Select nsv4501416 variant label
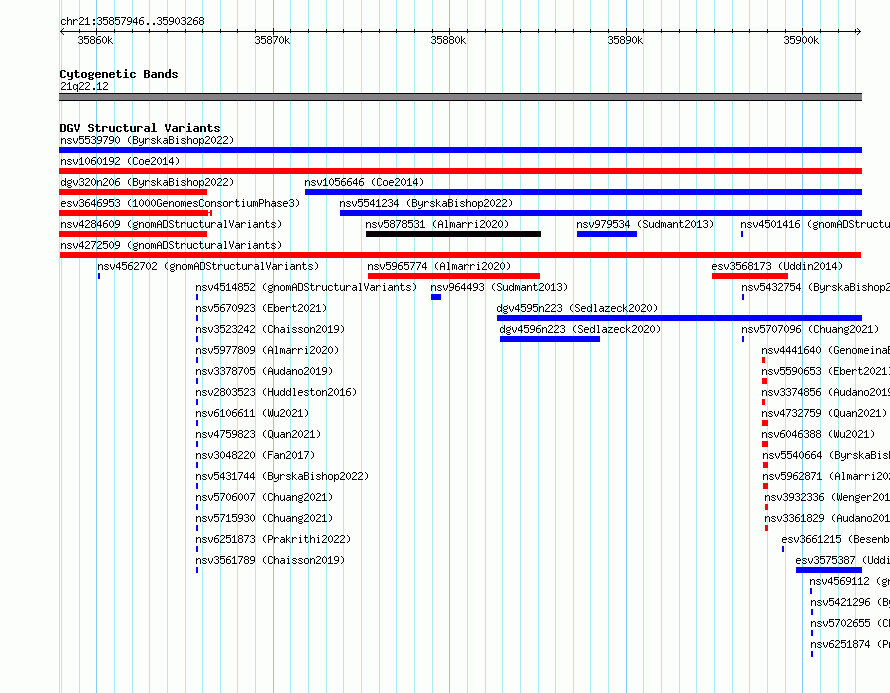Screen dimensions: 890x693 [815, 224]
